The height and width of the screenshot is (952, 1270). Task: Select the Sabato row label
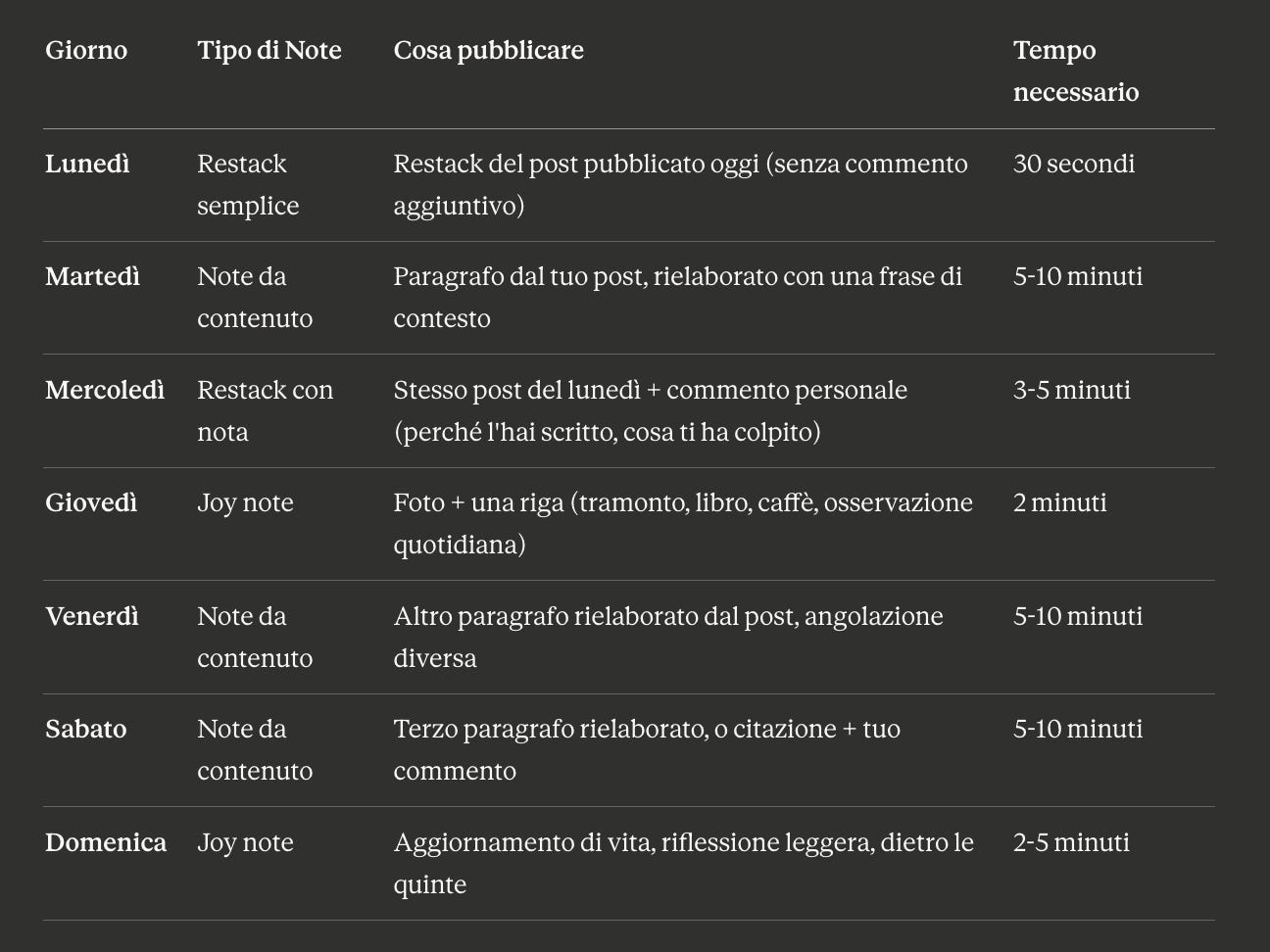[86, 729]
